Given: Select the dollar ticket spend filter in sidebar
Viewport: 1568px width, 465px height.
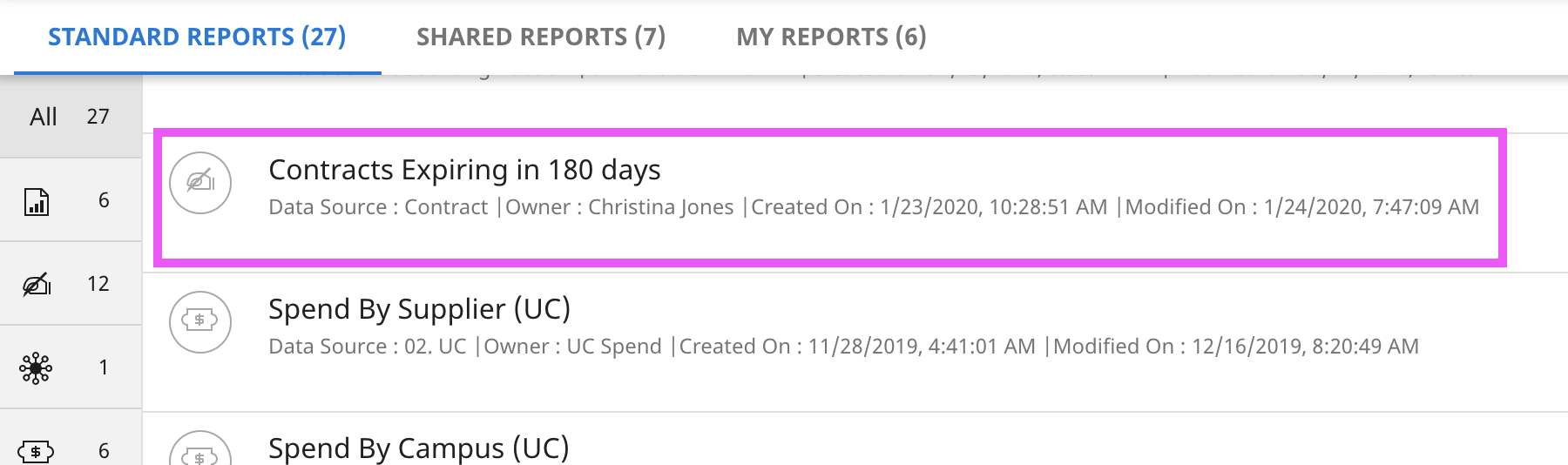Looking at the screenshot, I should click(x=36, y=450).
